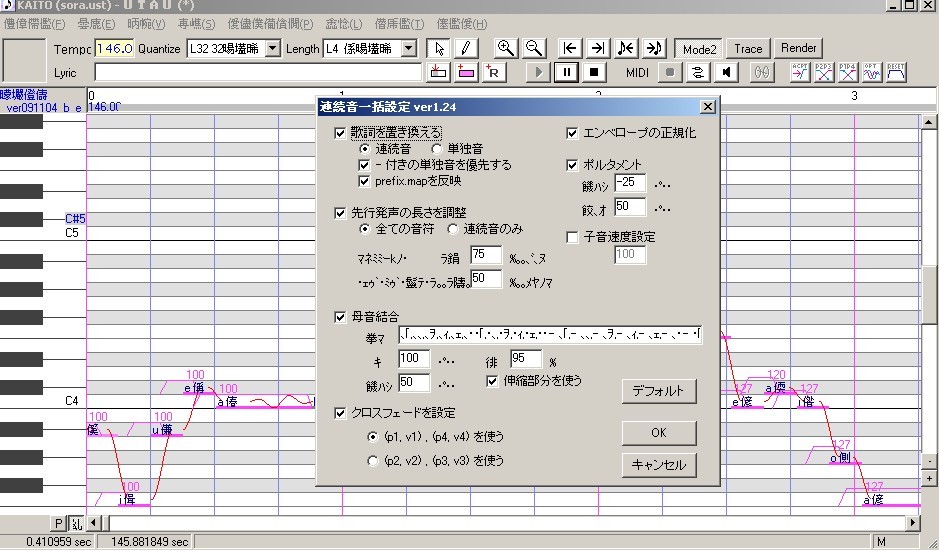Viewport: 939px width, 550px height.
Task: Click the Tempo field showing 146.0
Action: click(x=114, y=49)
